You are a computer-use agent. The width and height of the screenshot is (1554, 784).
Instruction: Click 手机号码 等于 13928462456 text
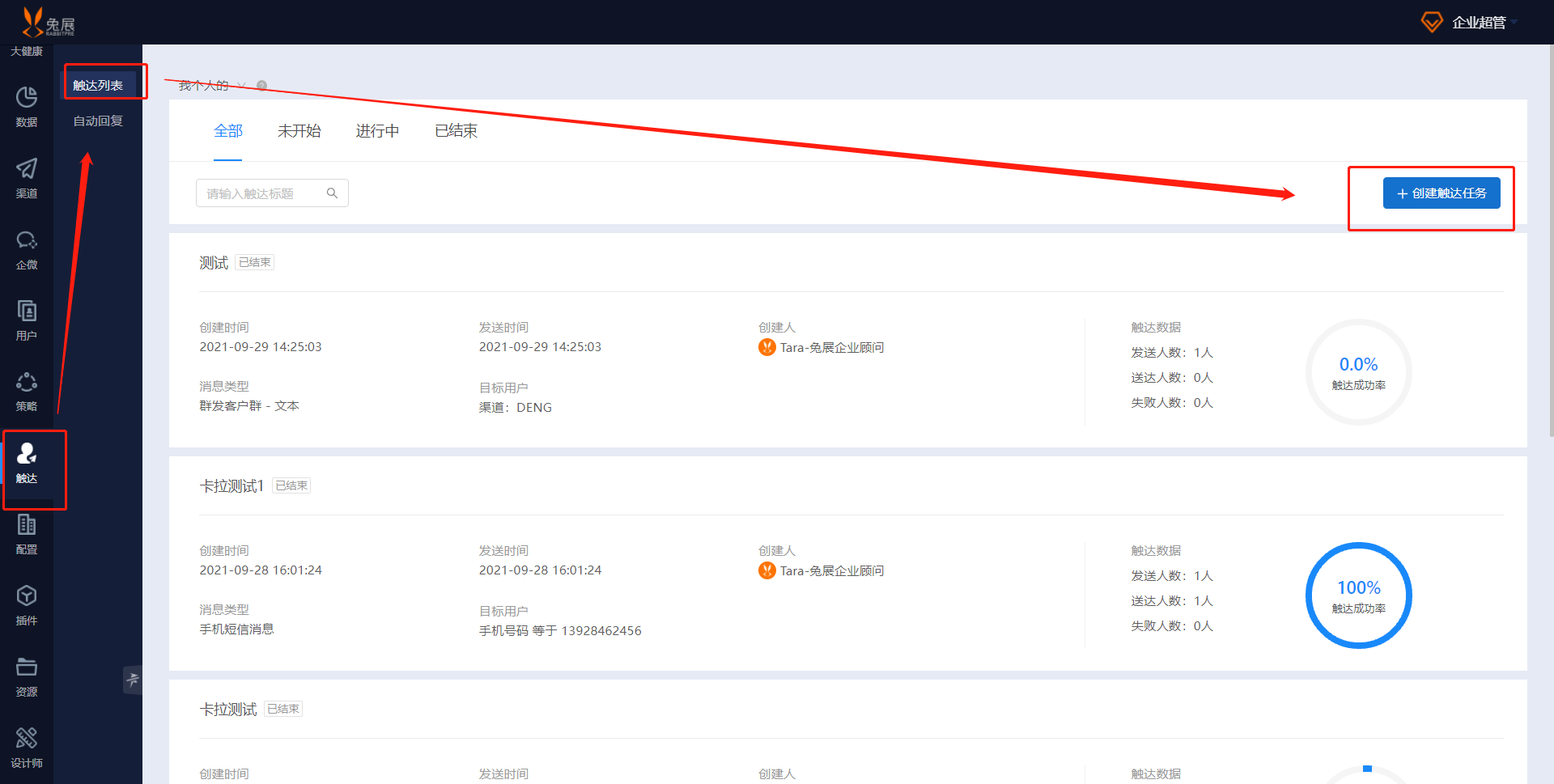pos(560,631)
